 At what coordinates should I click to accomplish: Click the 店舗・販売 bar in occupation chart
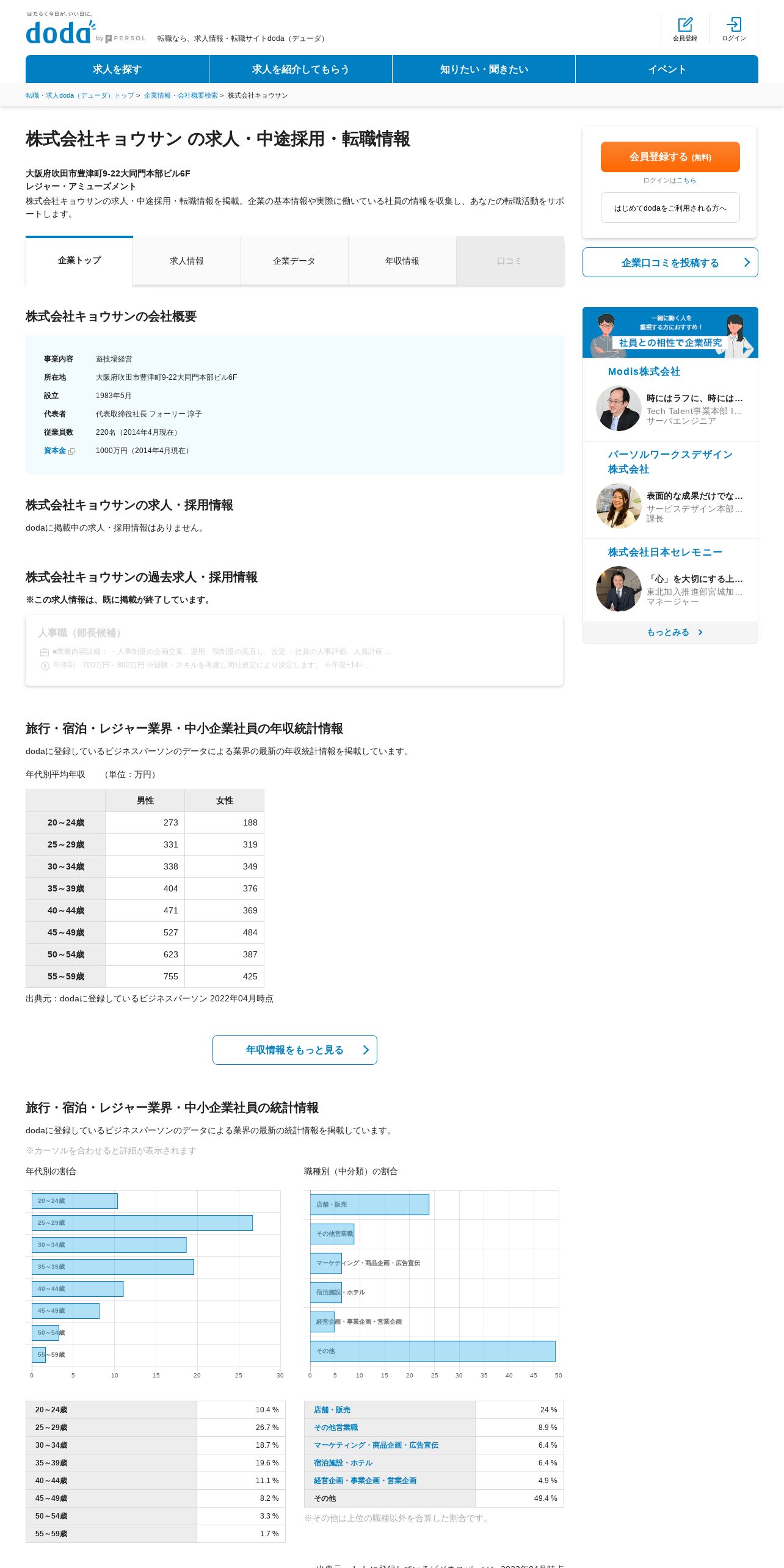tap(369, 1205)
